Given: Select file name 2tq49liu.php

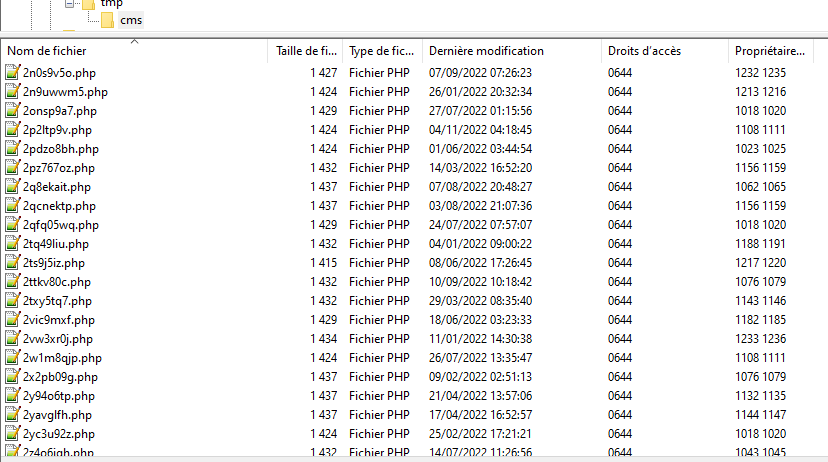Looking at the screenshot, I should pyautogui.click(x=55, y=244).
